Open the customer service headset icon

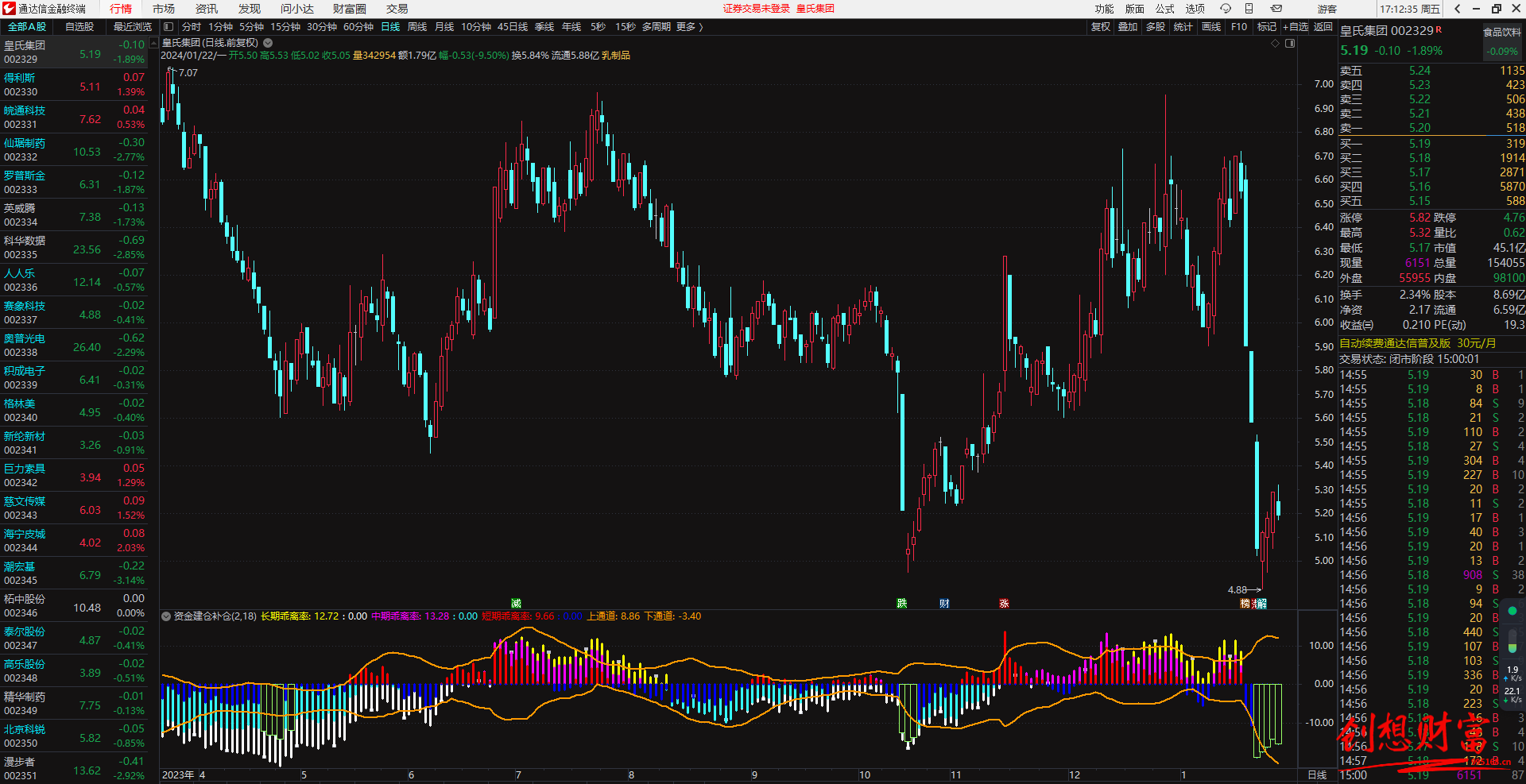click(x=1226, y=9)
